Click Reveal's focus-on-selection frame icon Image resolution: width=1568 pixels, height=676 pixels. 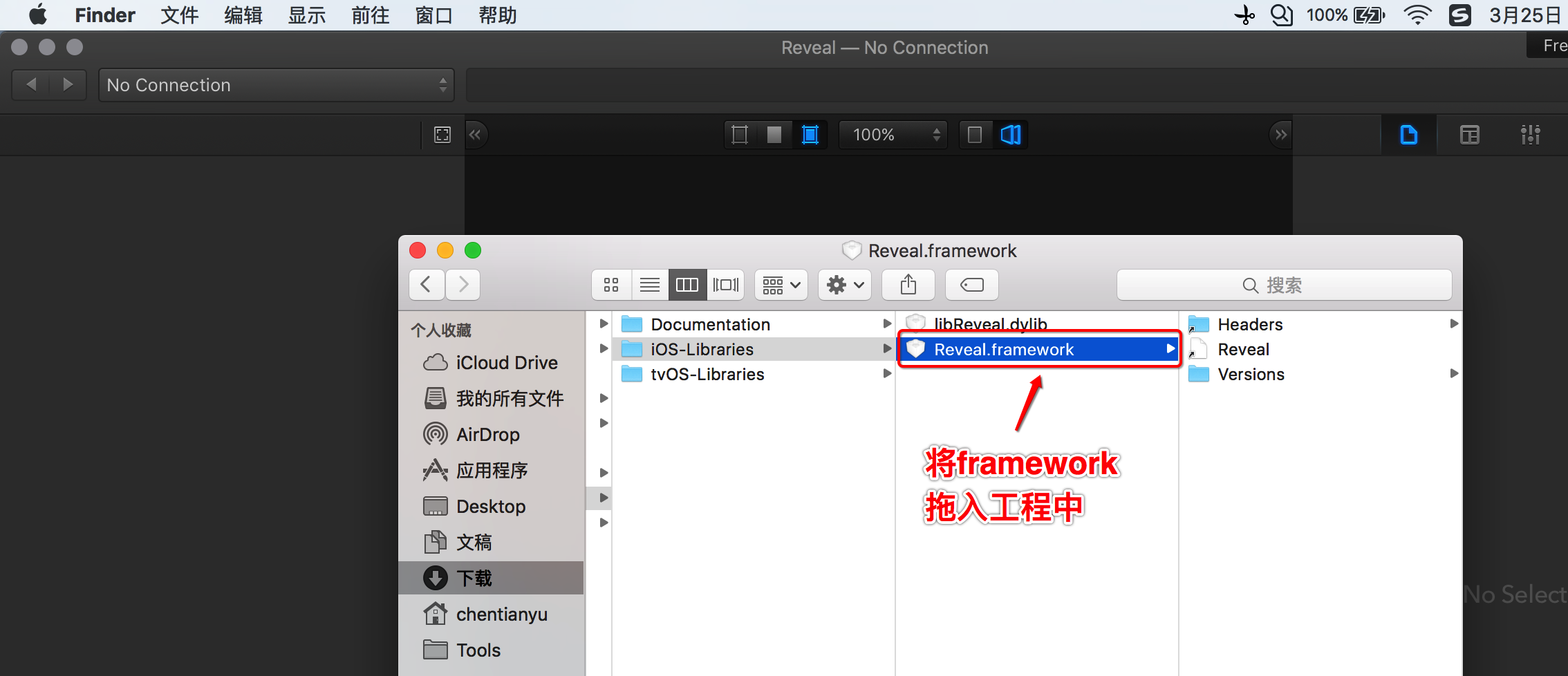point(442,135)
